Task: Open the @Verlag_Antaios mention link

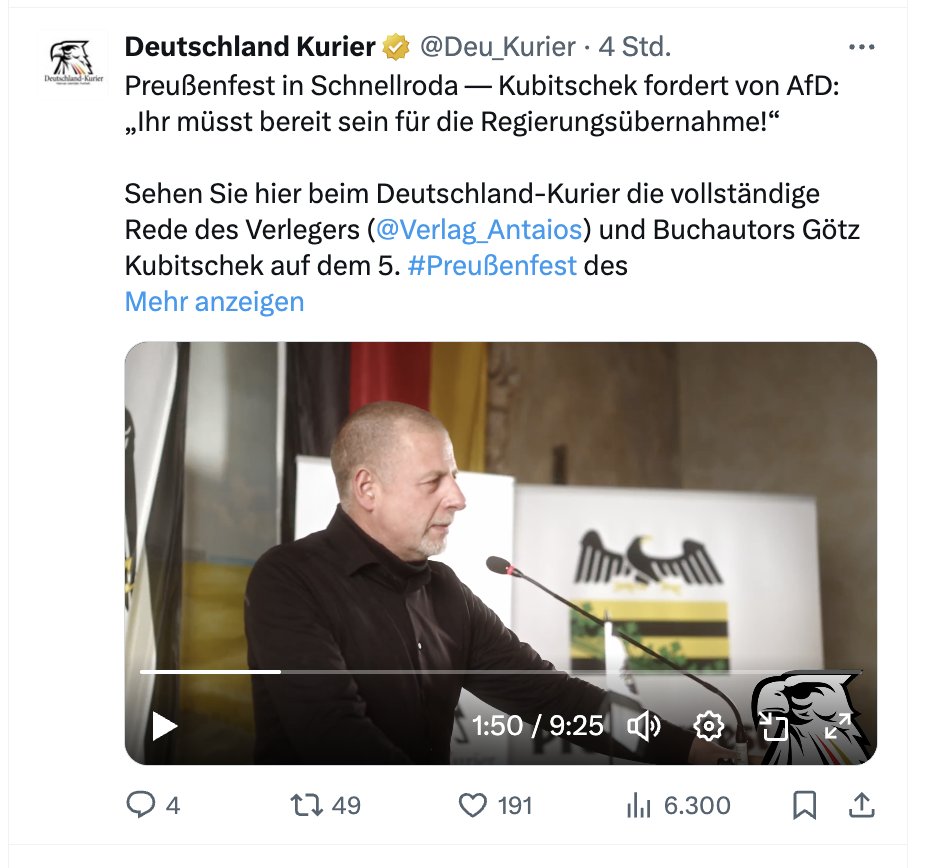Action: [479, 229]
